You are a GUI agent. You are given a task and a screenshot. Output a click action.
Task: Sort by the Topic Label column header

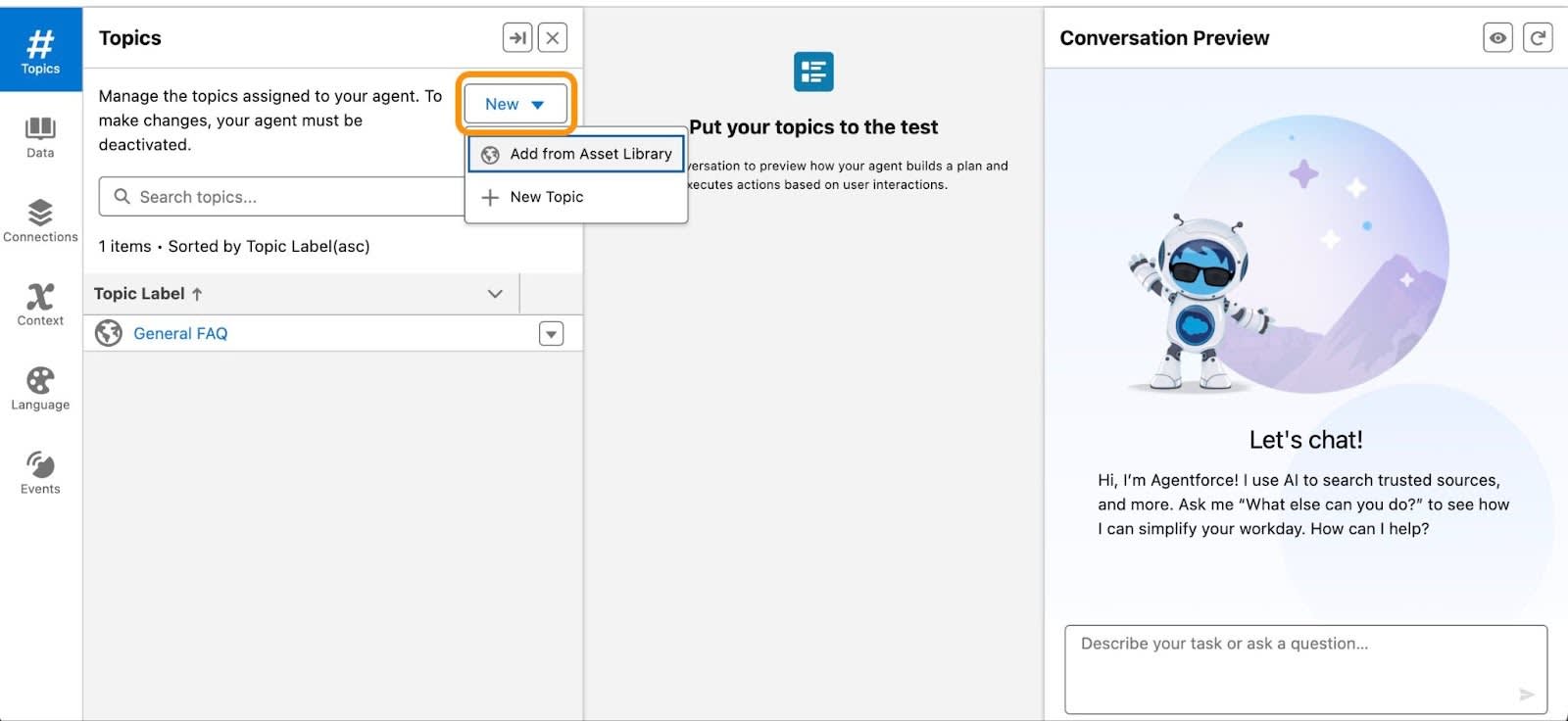point(148,294)
